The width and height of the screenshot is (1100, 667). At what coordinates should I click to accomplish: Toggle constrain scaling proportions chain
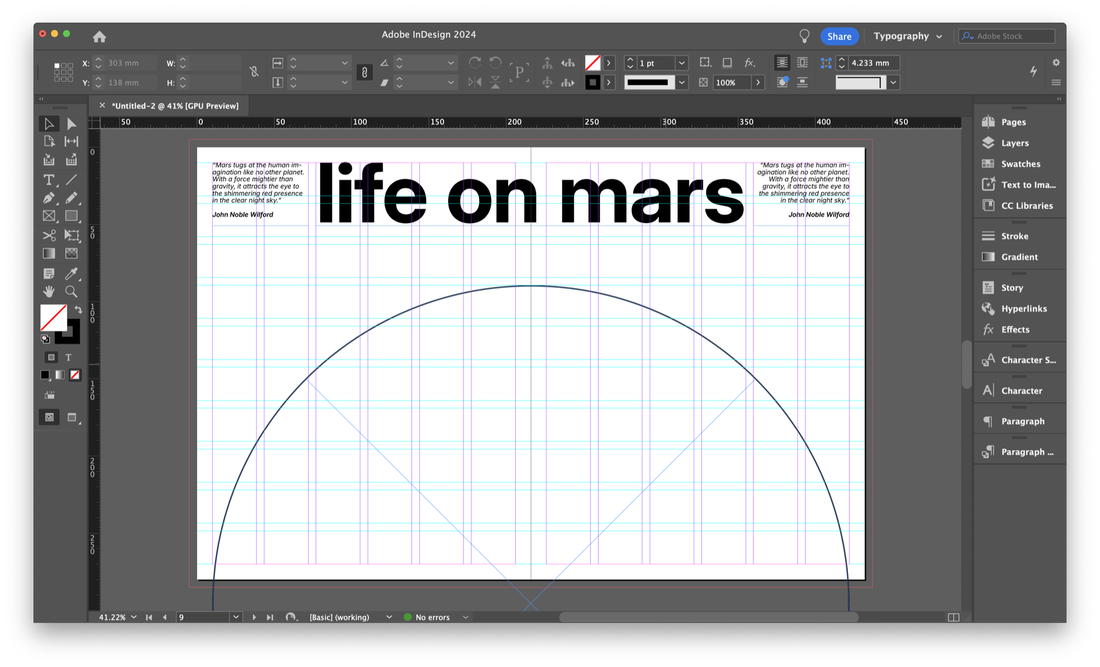(364, 72)
